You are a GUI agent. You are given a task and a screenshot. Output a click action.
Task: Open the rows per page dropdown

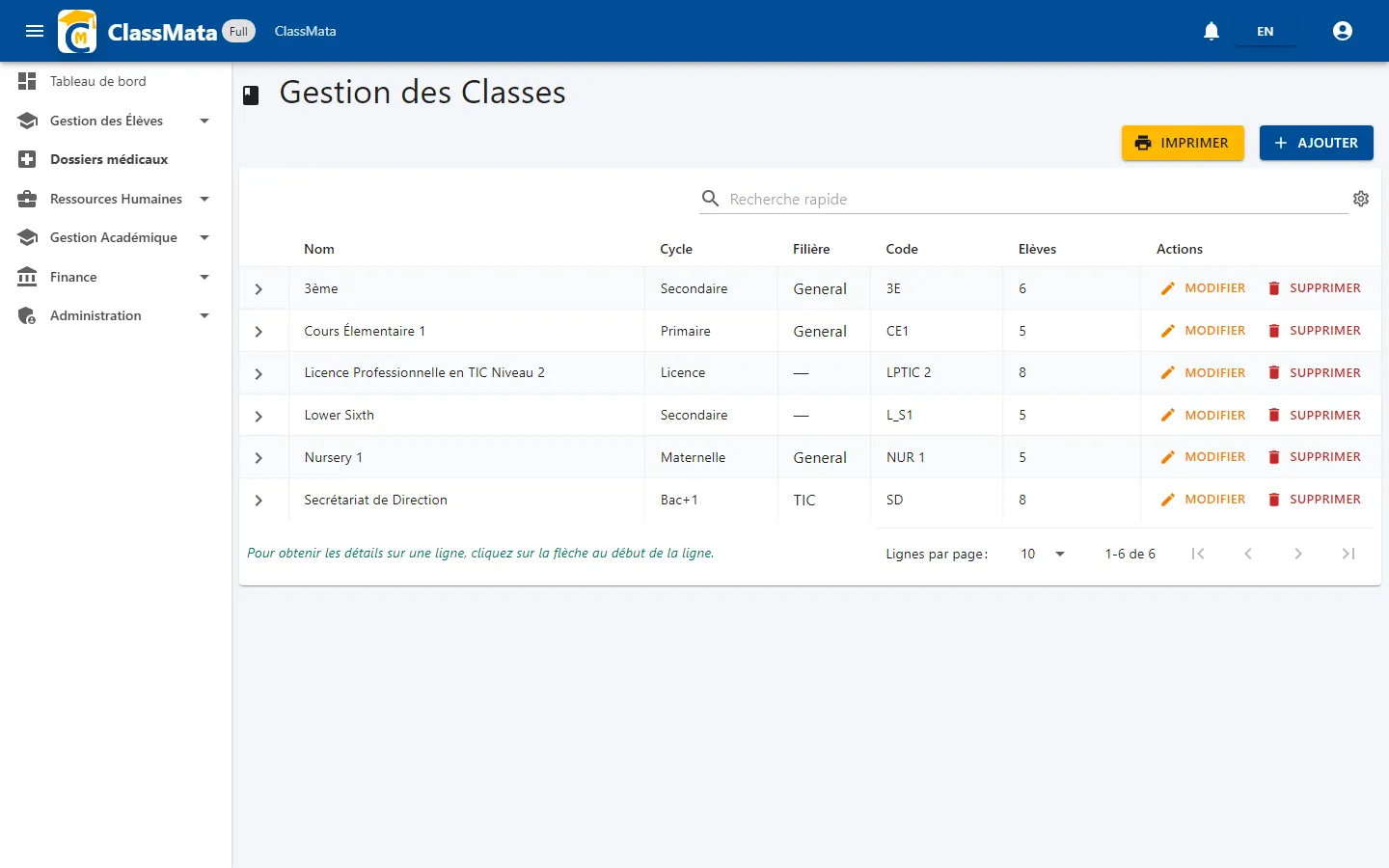point(1043,554)
